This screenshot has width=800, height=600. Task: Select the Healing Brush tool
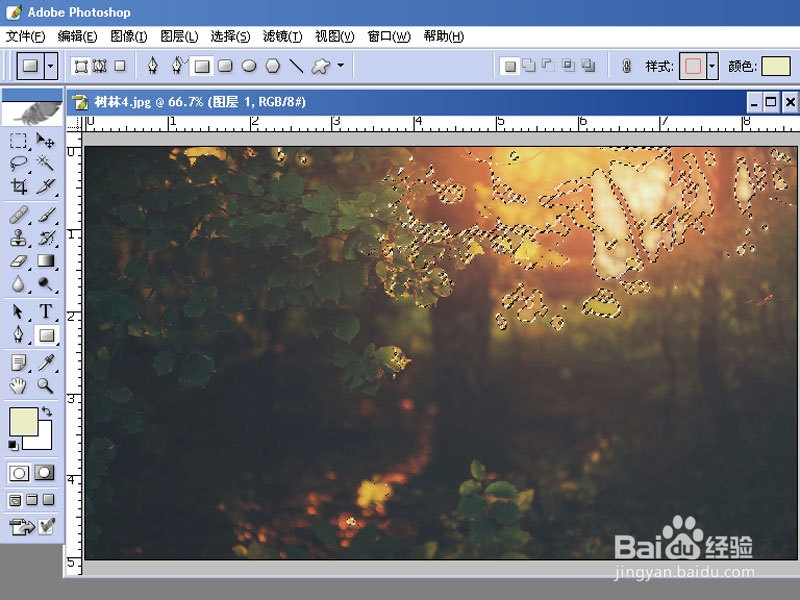pyautogui.click(x=18, y=215)
